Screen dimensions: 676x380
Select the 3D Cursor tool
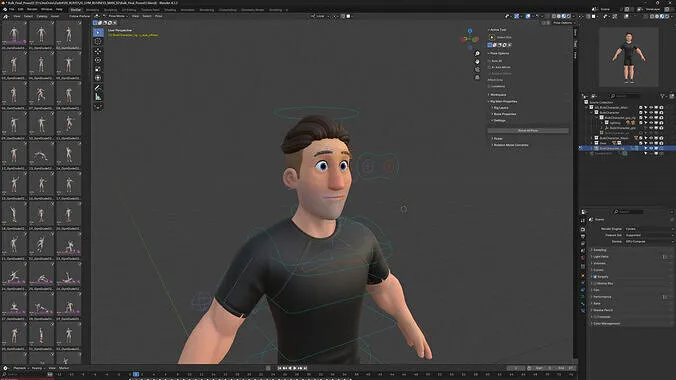[x=98, y=41]
